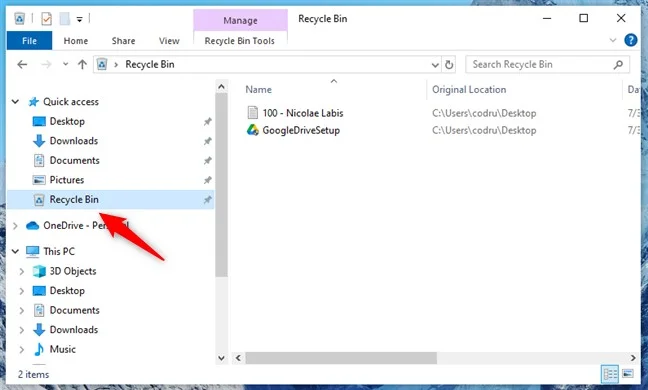
Task: Open Music under This PC
Action: tap(62, 349)
